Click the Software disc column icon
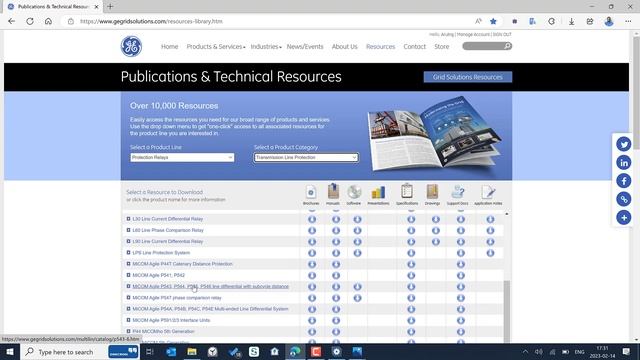Viewport: 640px width, 360px height. click(x=354, y=192)
